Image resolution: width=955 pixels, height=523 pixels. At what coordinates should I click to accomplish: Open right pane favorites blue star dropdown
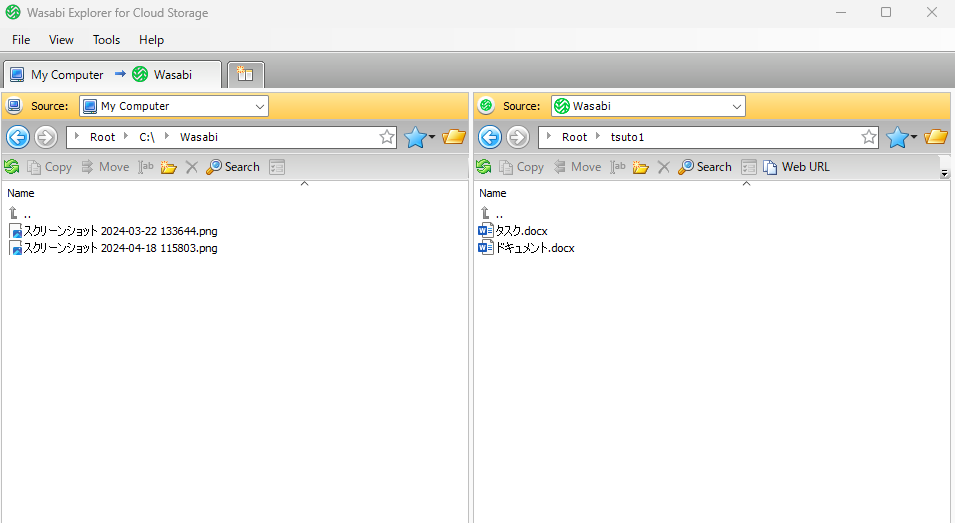(x=901, y=137)
